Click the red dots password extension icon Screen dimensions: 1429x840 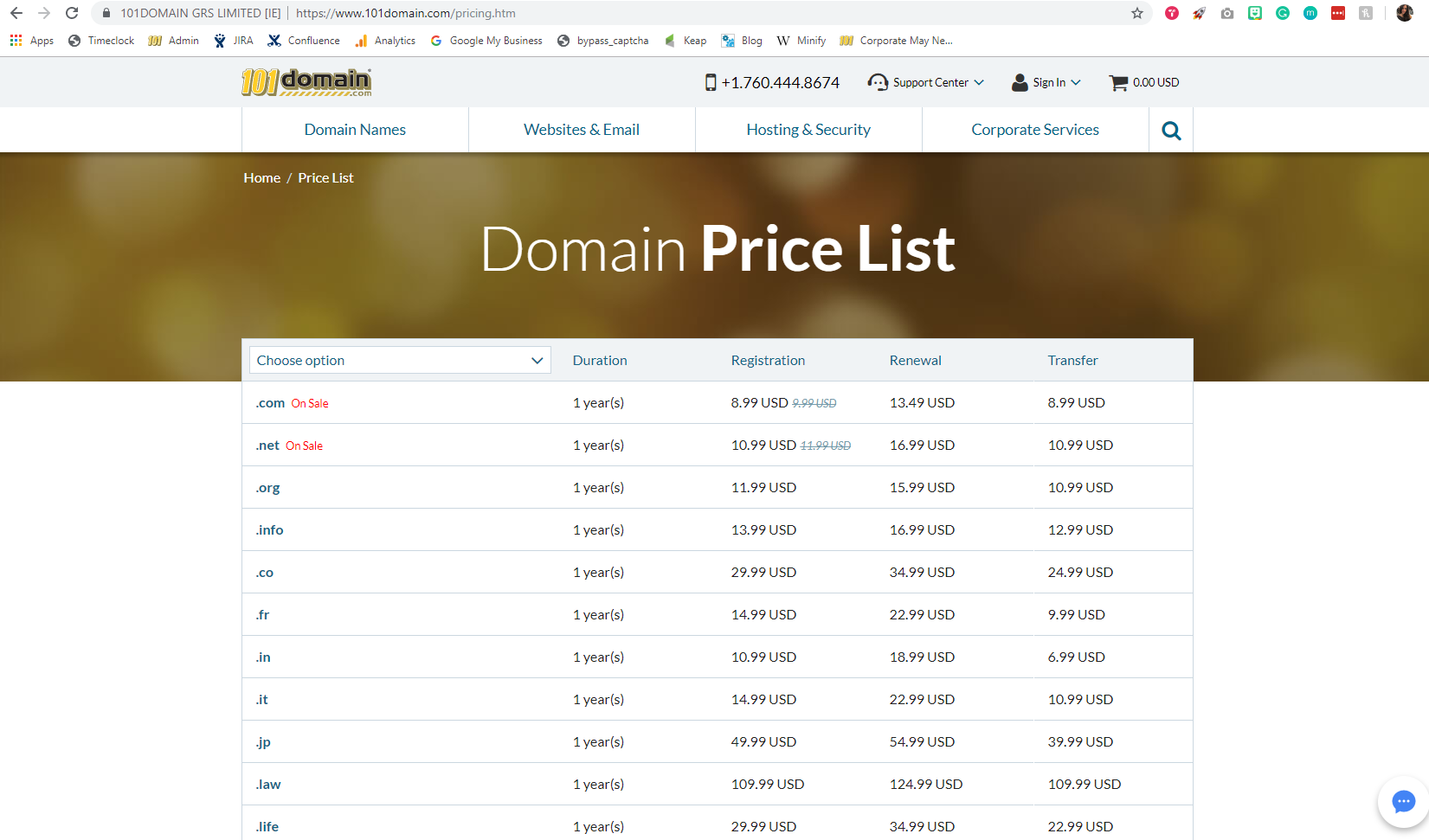point(1338,13)
